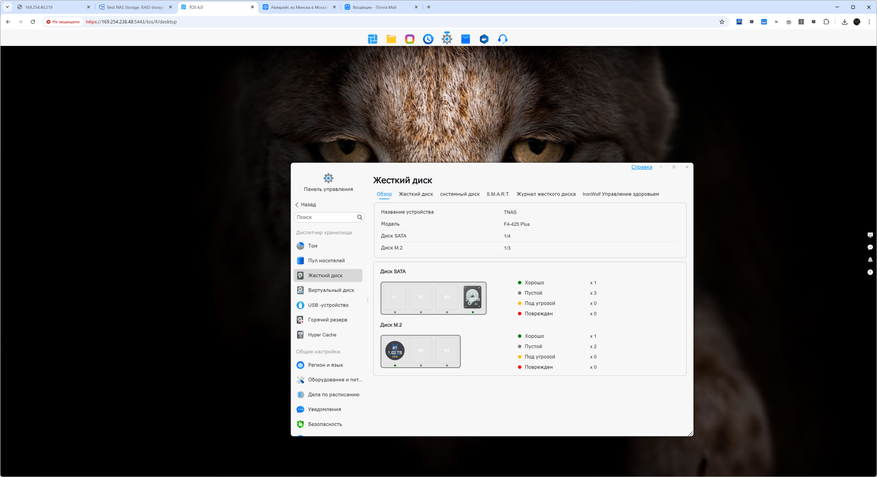Switch to Best NAS Storage browser tab
The height and width of the screenshot is (477, 877).
135,7
